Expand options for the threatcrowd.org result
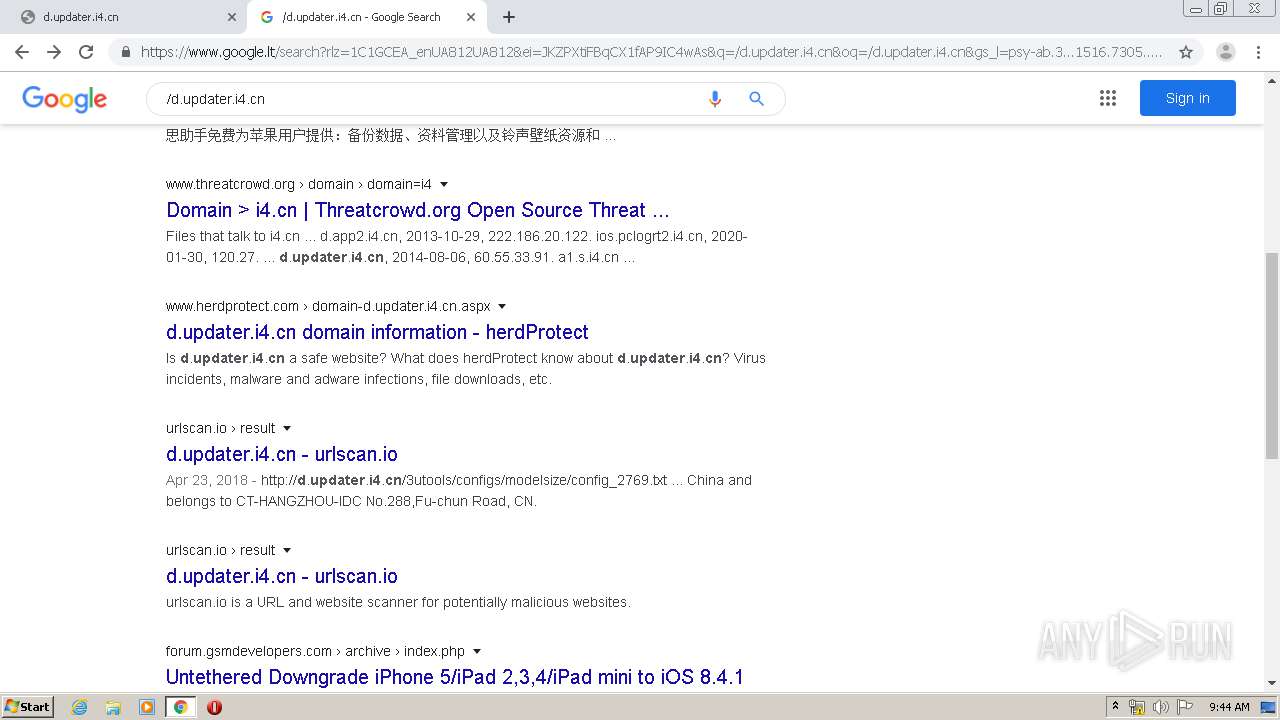The height and width of the screenshot is (720, 1280). (444, 184)
